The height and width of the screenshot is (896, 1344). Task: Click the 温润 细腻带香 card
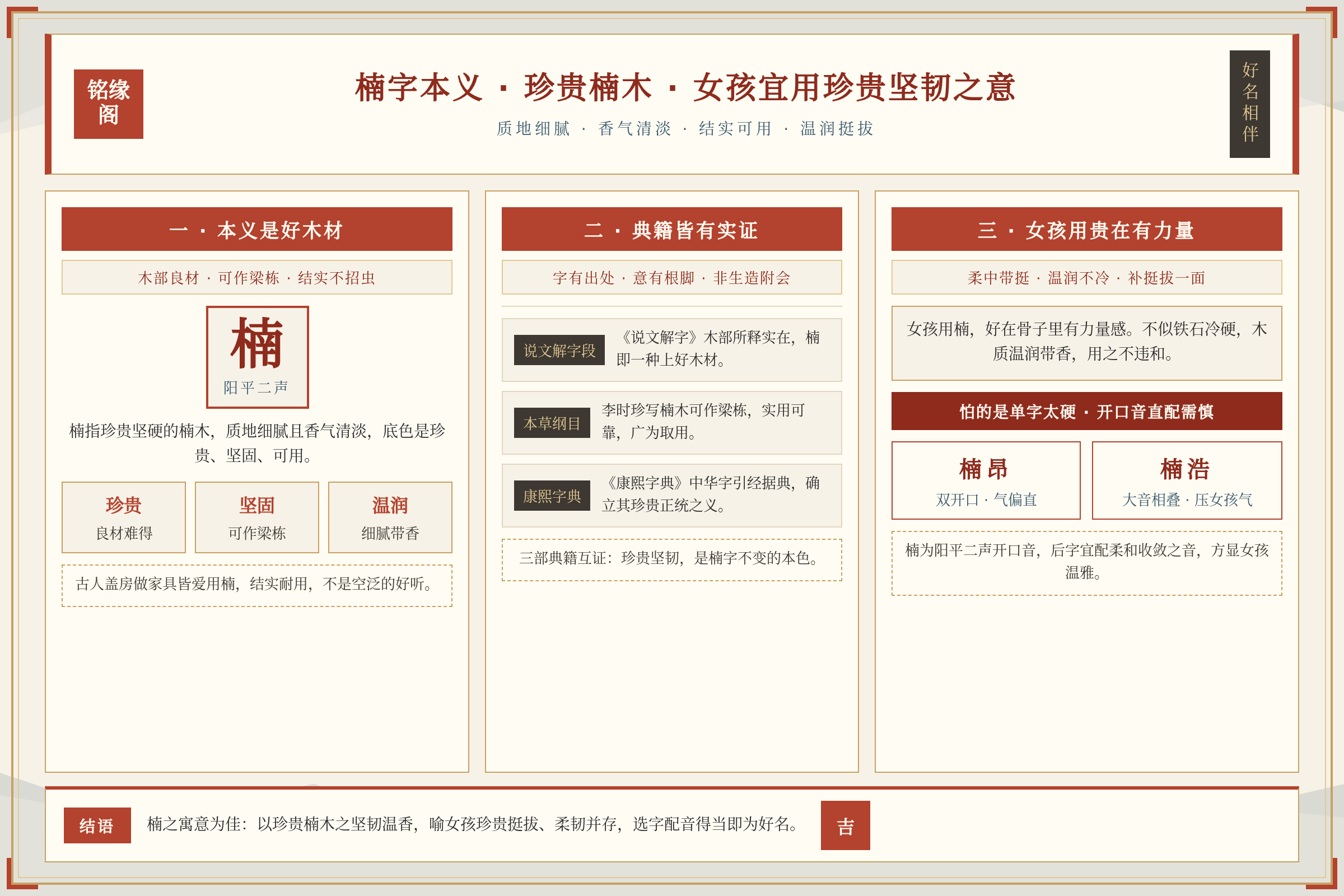[390, 517]
